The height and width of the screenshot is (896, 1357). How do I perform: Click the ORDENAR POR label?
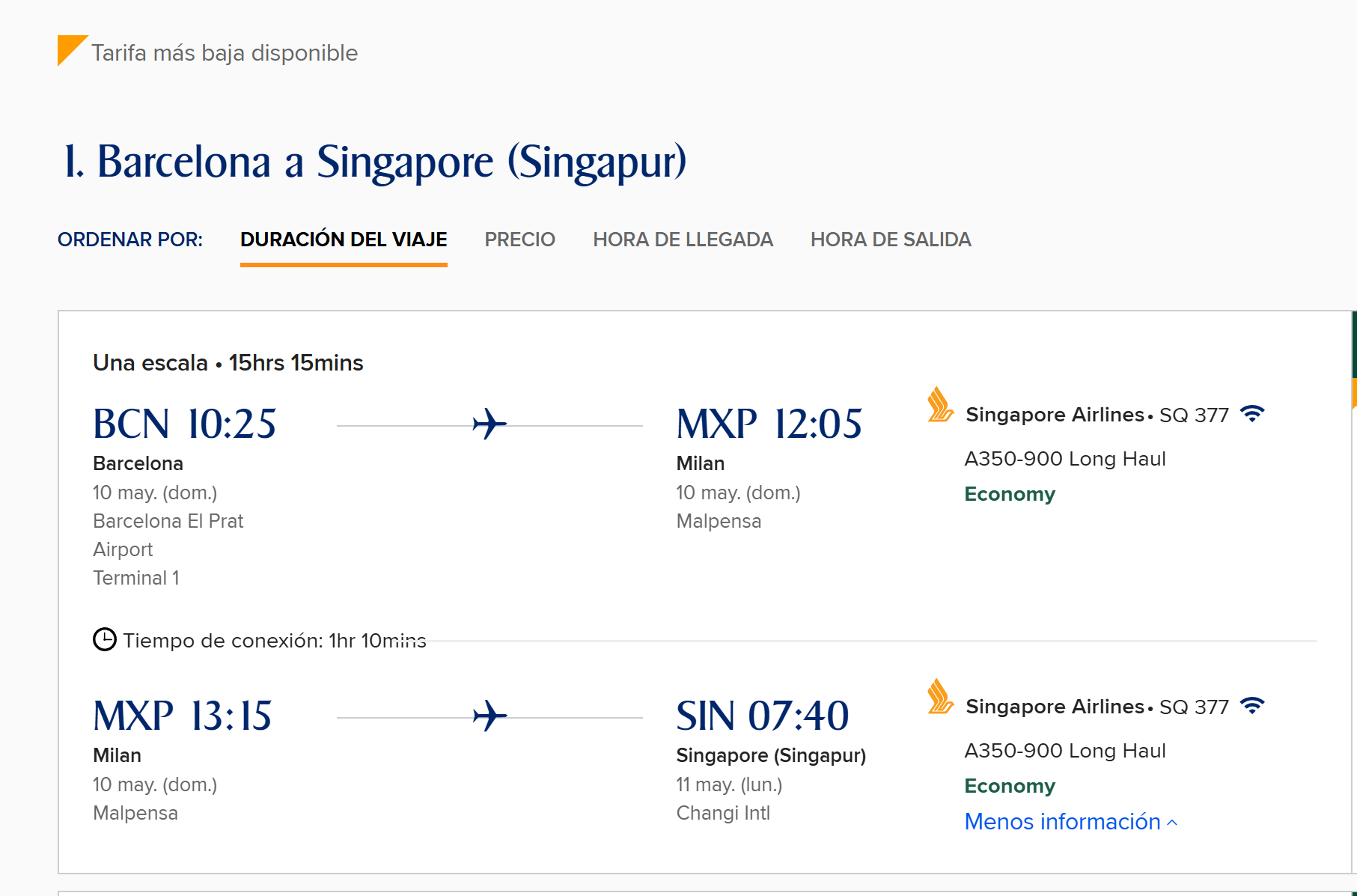(130, 240)
